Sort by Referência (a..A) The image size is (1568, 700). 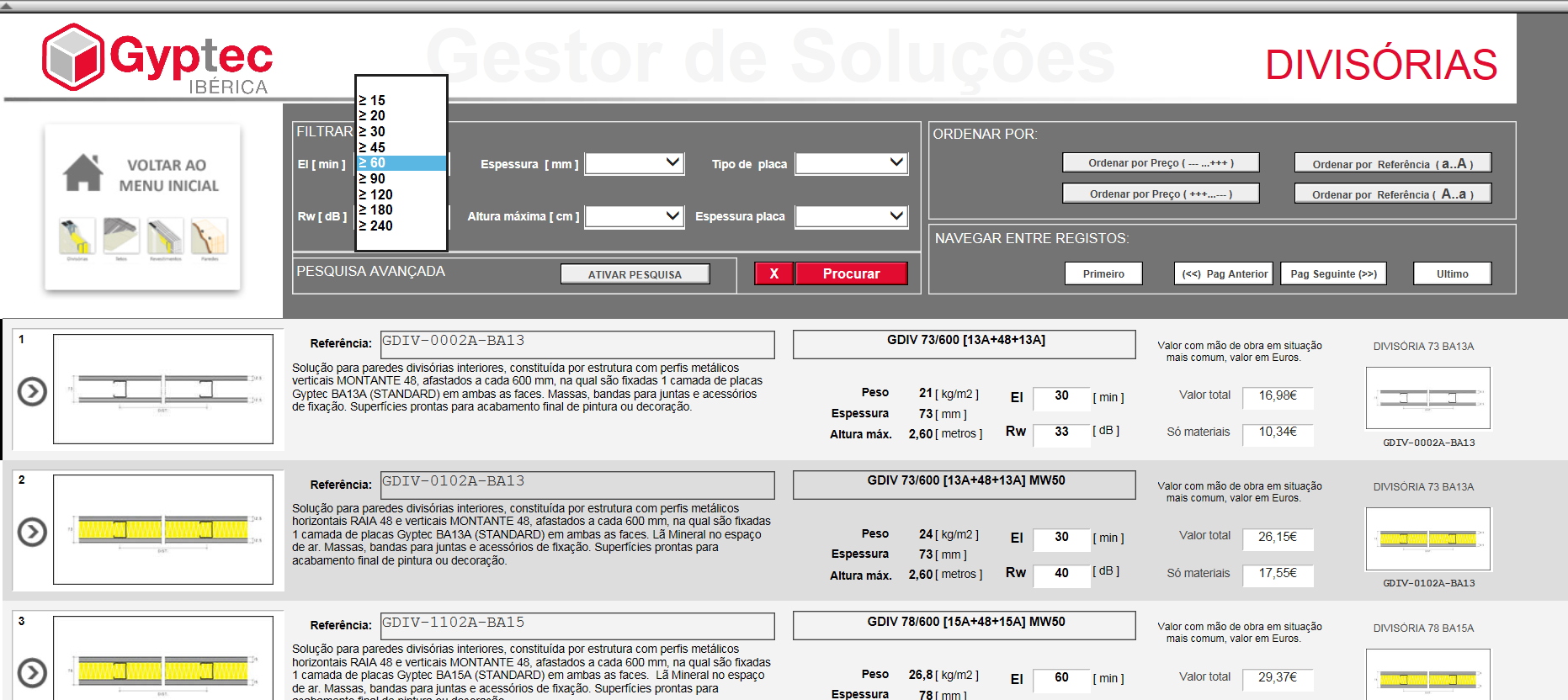(x=1393, y=163)
